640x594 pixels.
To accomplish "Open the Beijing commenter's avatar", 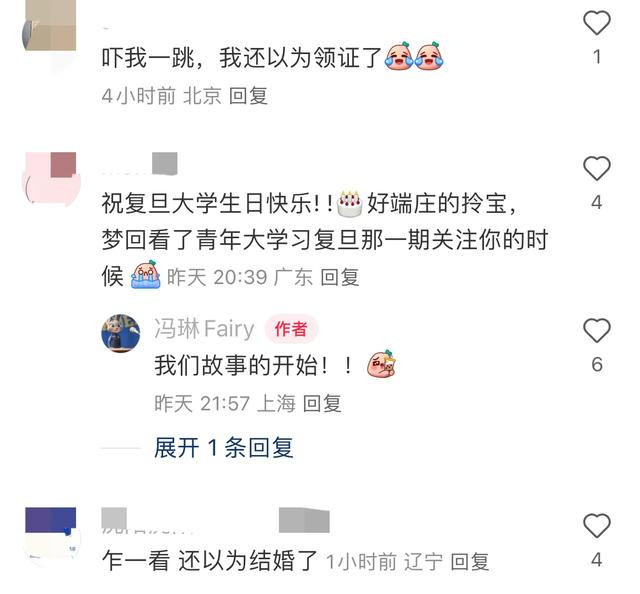I will coord(51,31).
